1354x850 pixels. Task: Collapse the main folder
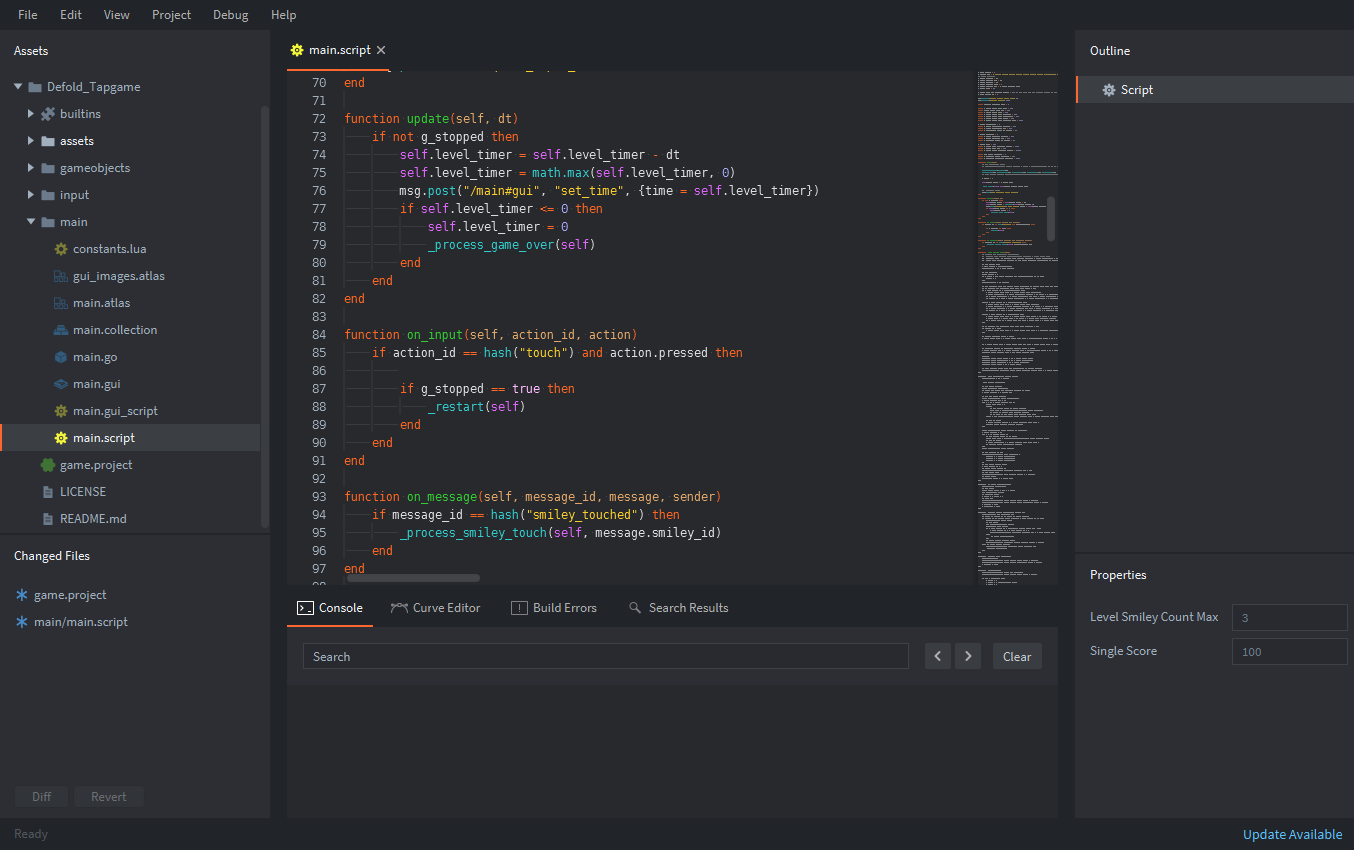[31, 222]
